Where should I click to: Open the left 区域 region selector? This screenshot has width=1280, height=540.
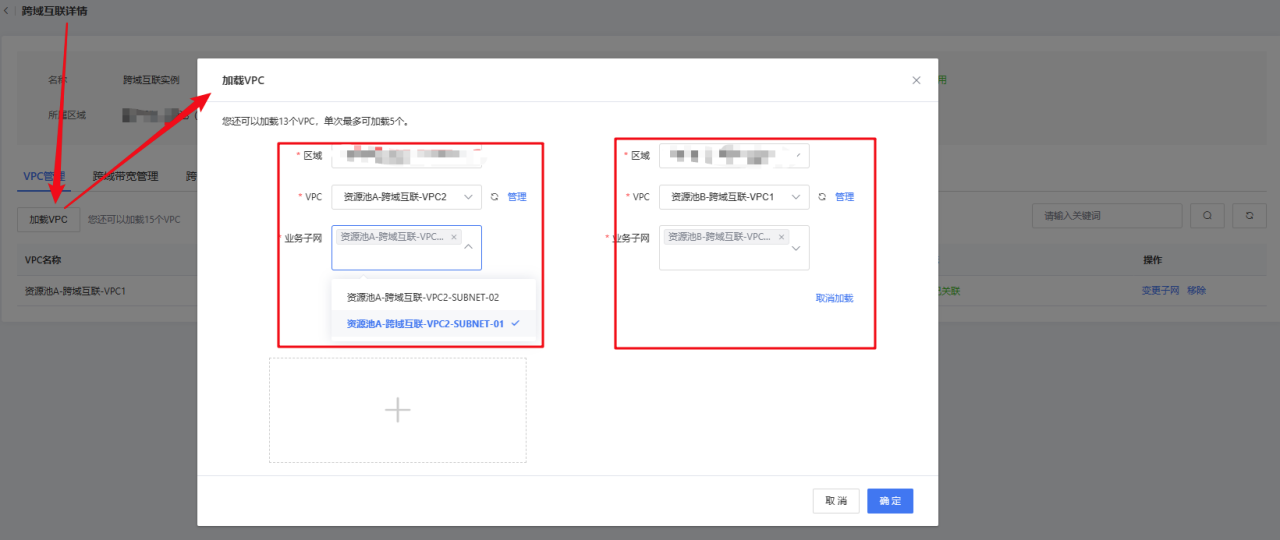(x=406, y=156)
